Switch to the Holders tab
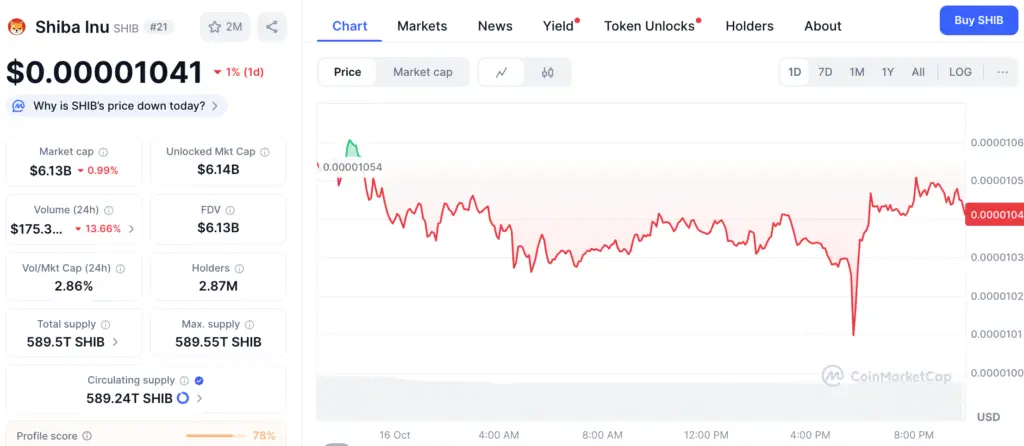The width and height of the screenshot is (1024, 446). (x=749, y=26)
